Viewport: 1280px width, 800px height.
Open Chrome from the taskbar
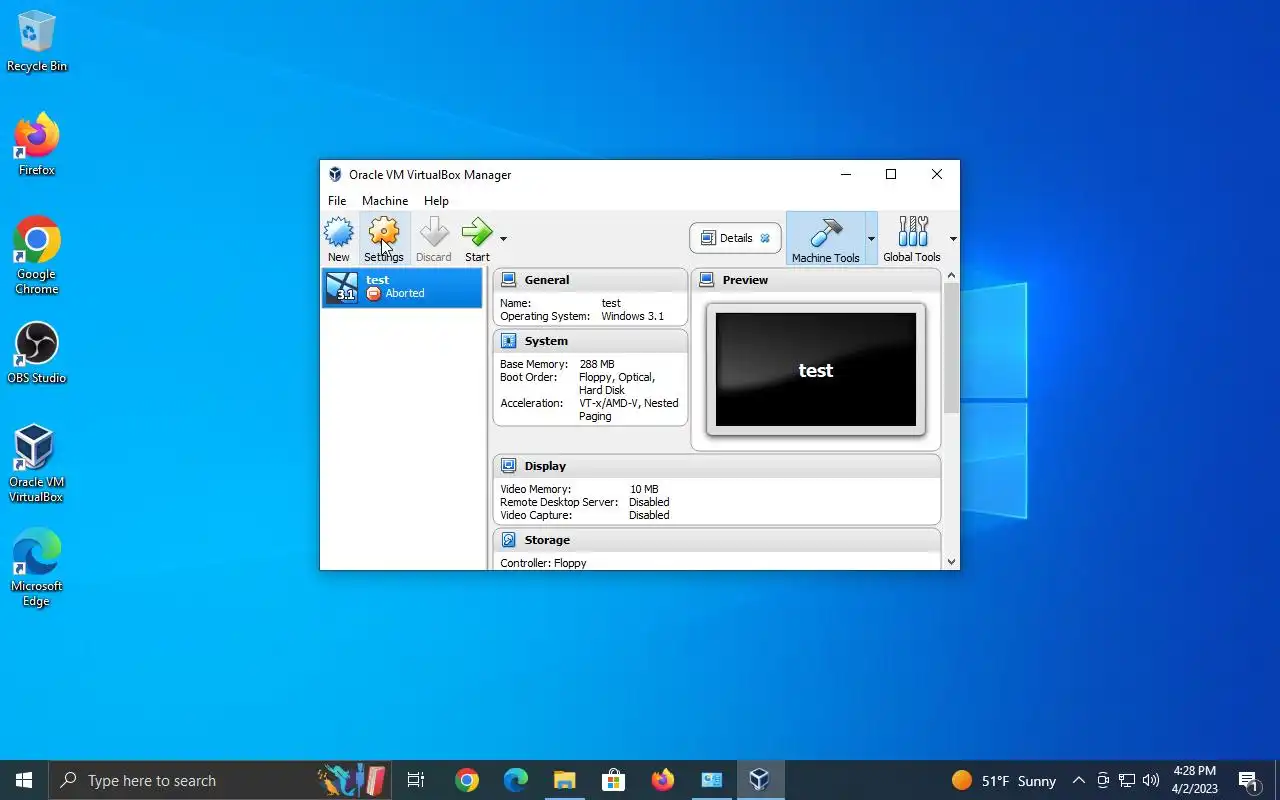click(x=467, y=780)
